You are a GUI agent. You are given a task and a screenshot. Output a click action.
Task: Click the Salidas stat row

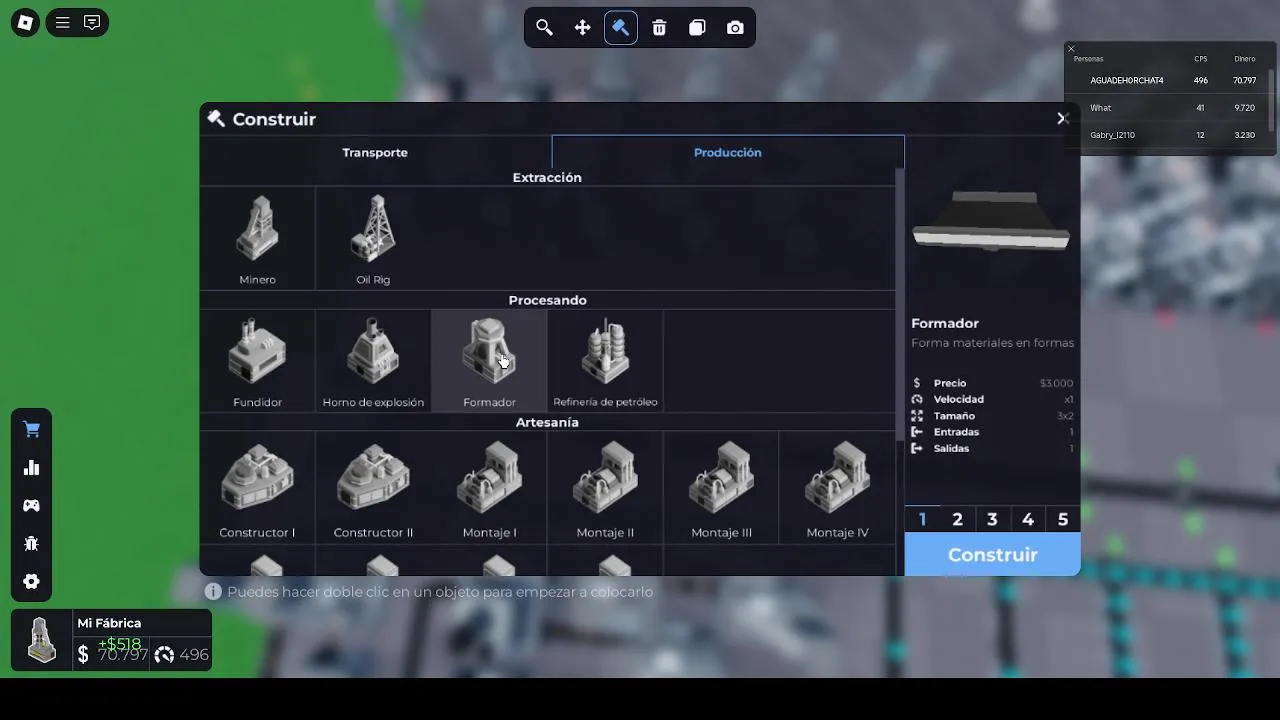point(992,448)
